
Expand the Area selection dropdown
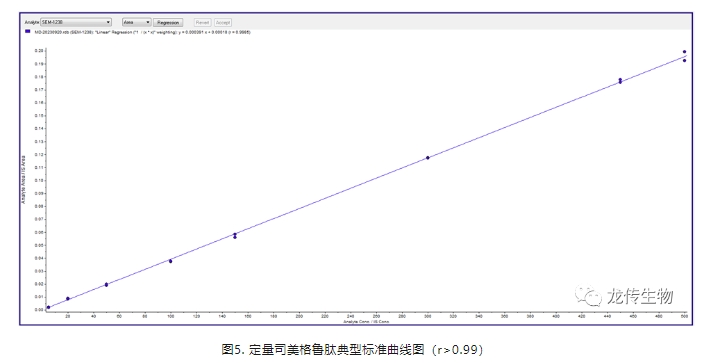[136, 22]
